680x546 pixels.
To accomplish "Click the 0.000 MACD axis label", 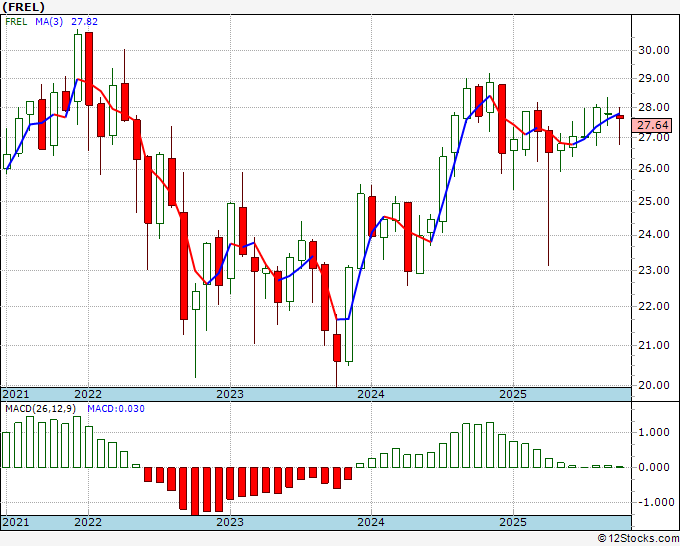I will pyautogui.click(x=654, y=467).
